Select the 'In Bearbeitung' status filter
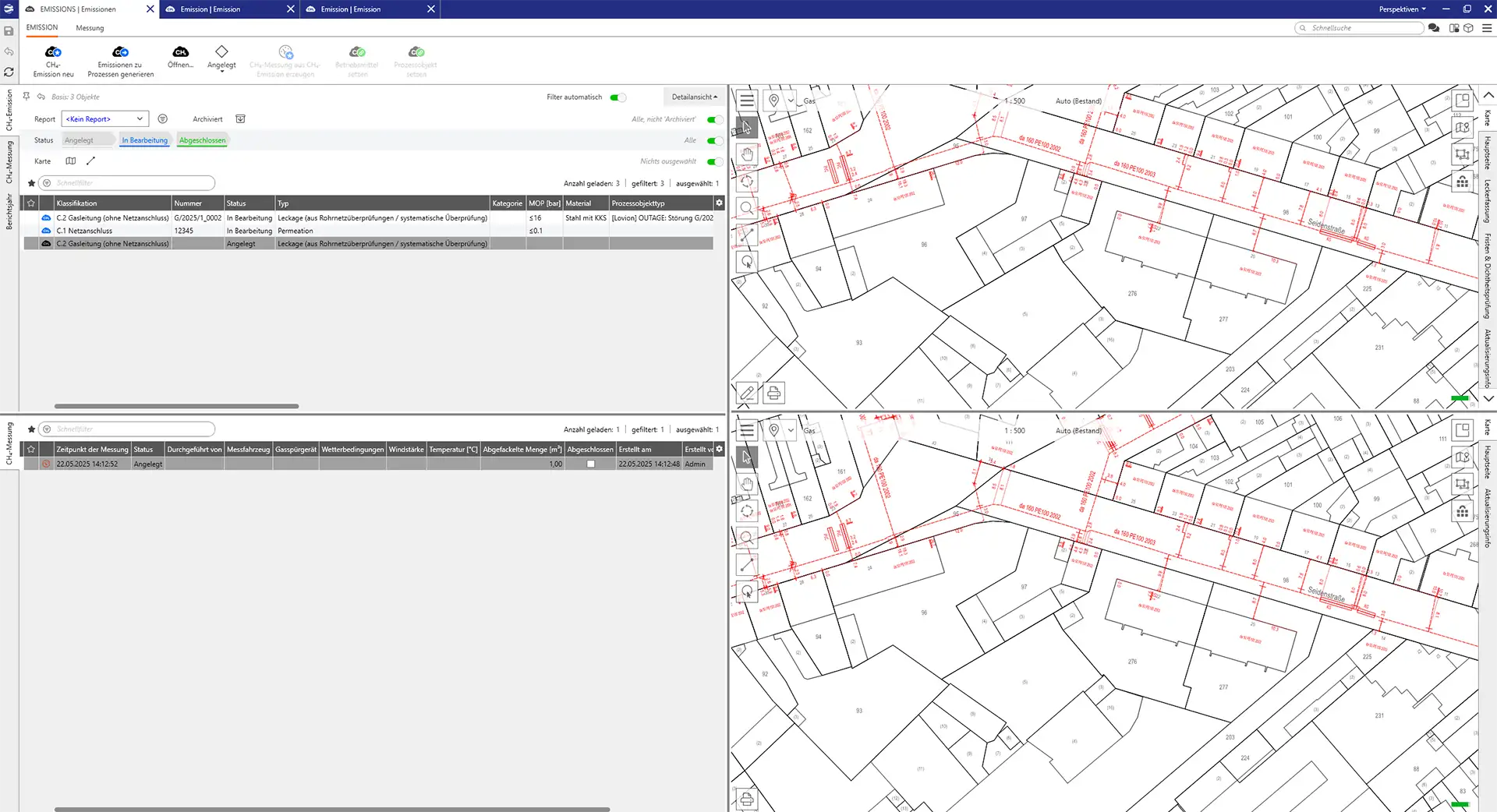1497x812 pixels. click(144, 140)
